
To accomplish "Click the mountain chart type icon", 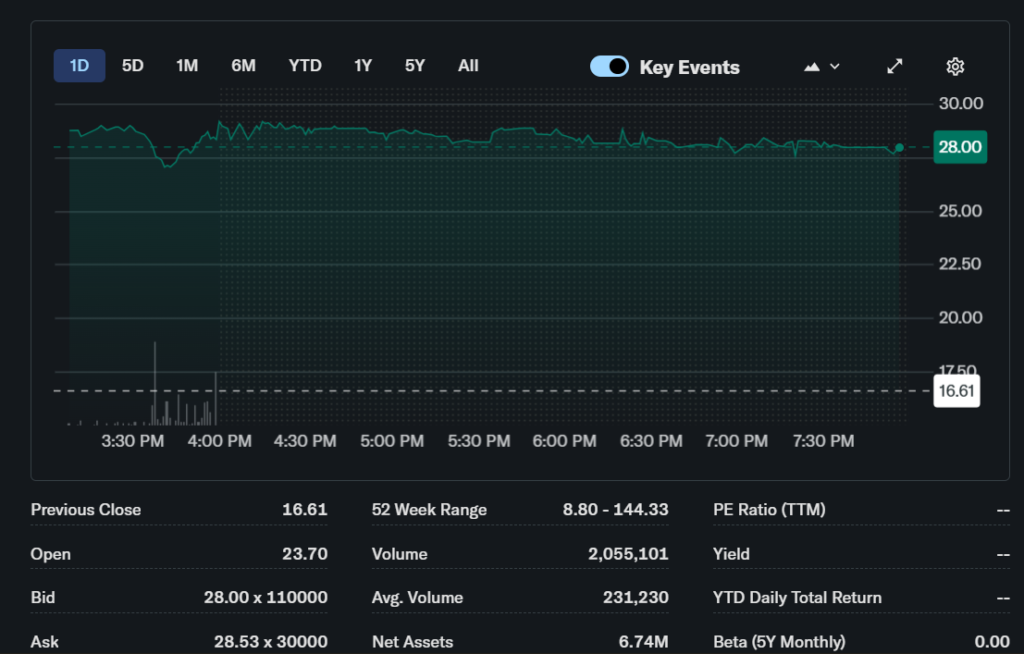I will click(x=812, y=66).
